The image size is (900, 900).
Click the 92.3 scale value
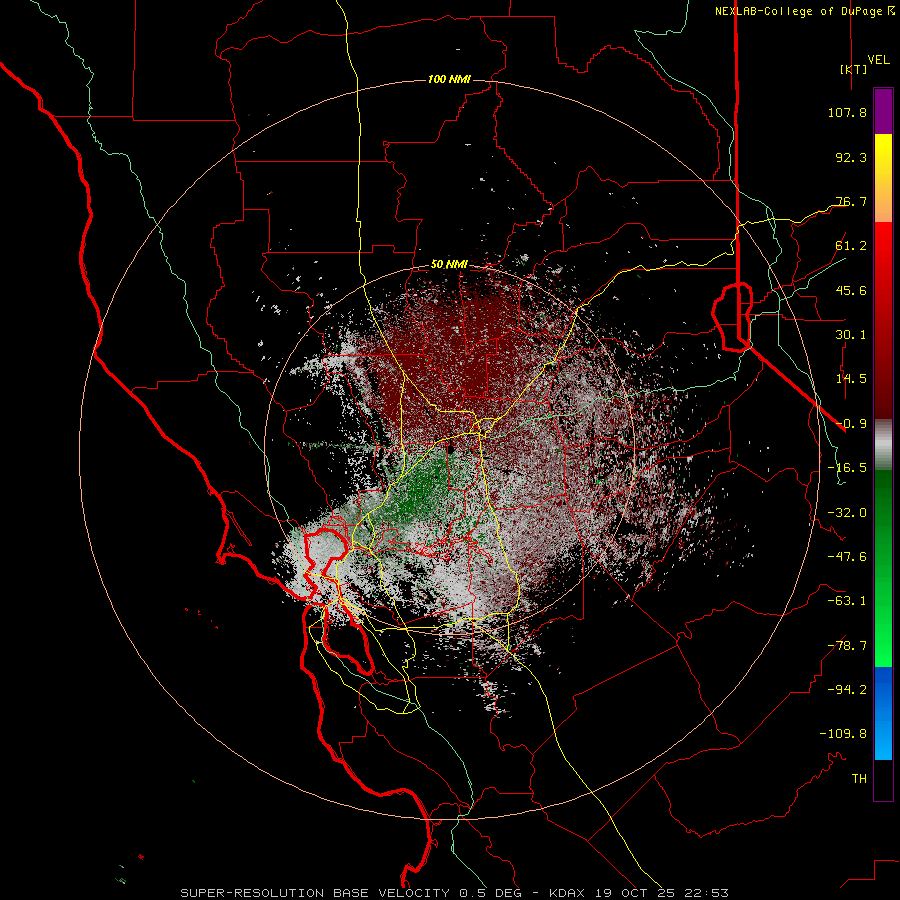coord(851,157)
